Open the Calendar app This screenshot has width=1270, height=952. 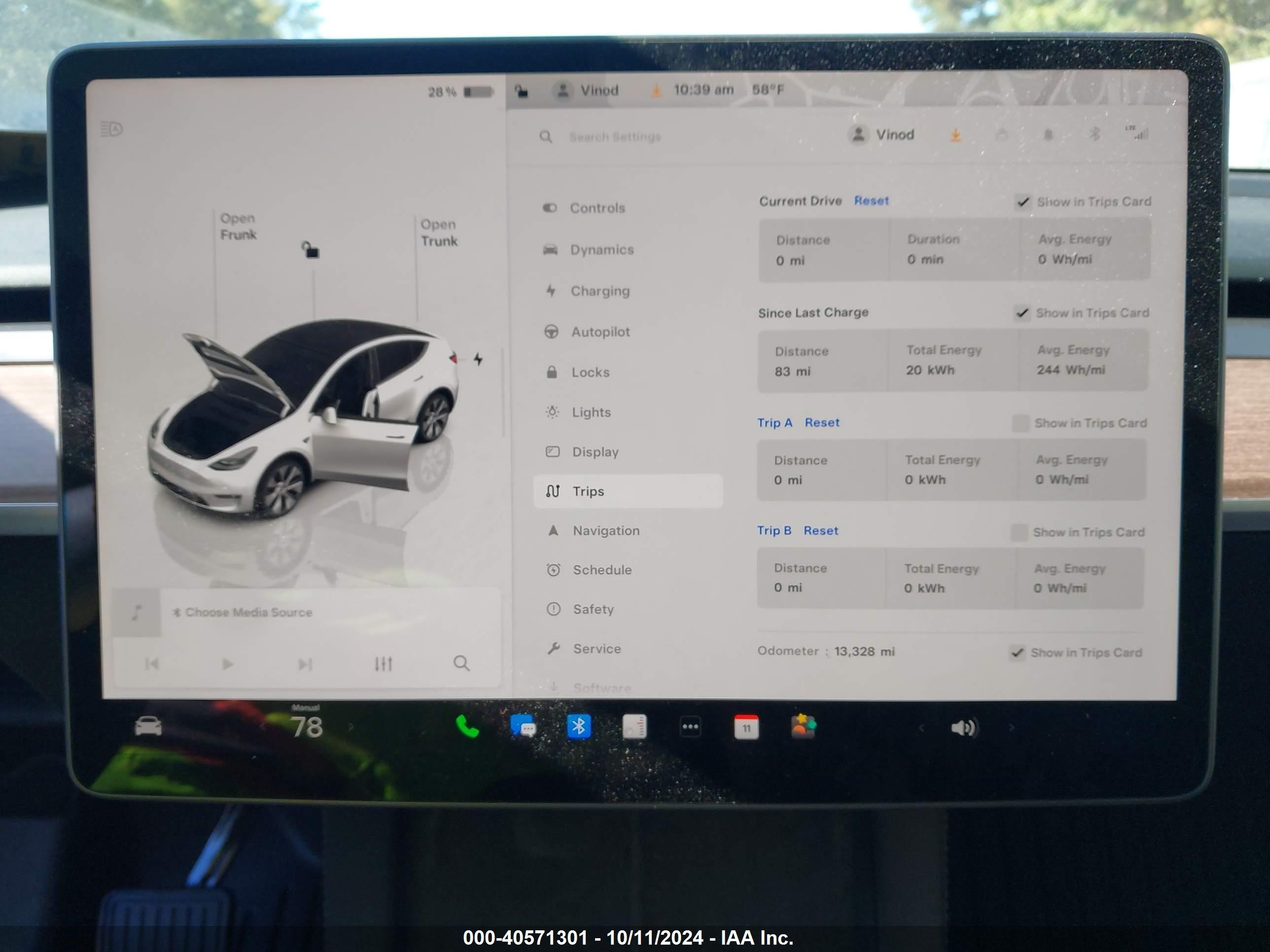pyautogui.click(x=746, y=727)
